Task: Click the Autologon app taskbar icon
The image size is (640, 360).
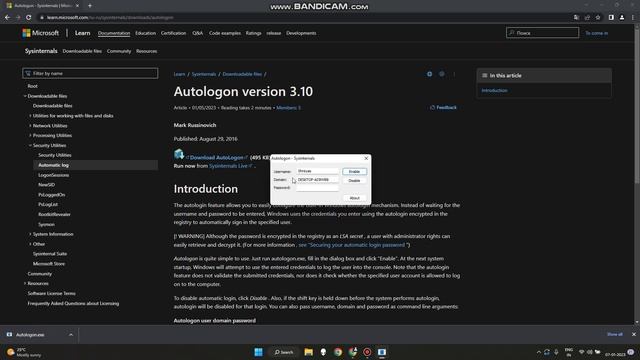Action: (382, 352)
